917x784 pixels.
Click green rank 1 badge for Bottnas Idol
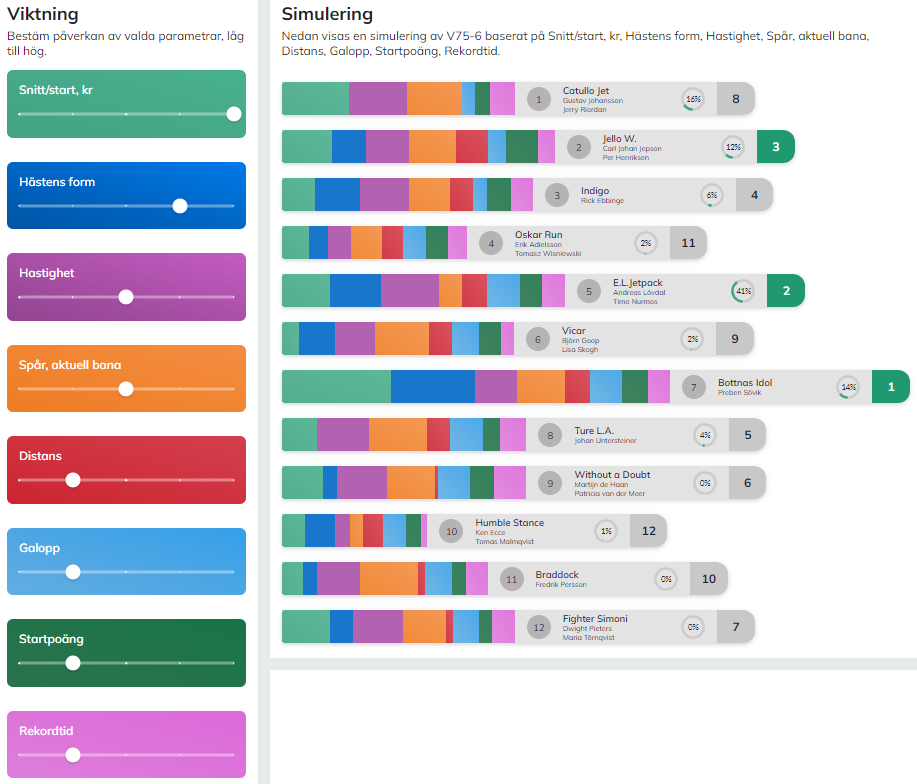[890, 387]
